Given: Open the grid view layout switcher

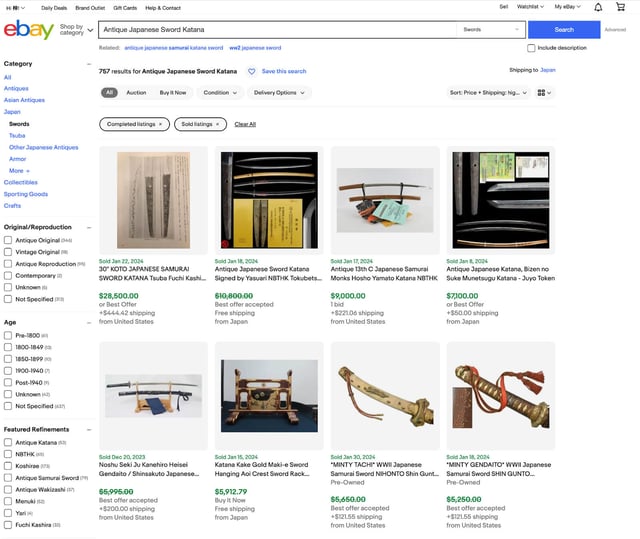Looking at the screenshot, I should click(x=544, y=93).
